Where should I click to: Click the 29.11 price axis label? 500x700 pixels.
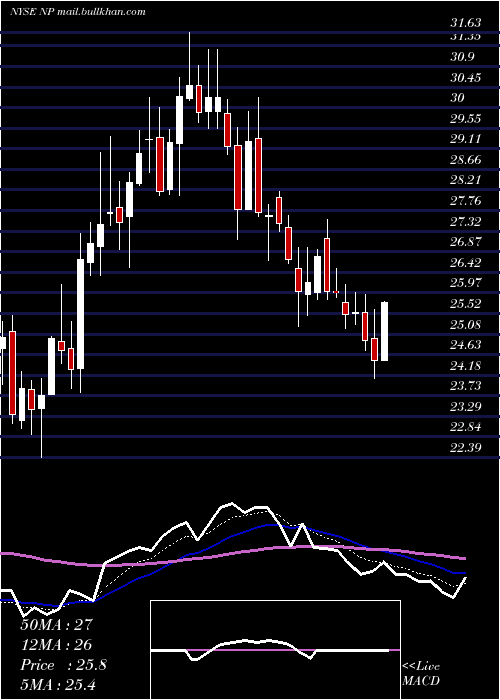466,139
